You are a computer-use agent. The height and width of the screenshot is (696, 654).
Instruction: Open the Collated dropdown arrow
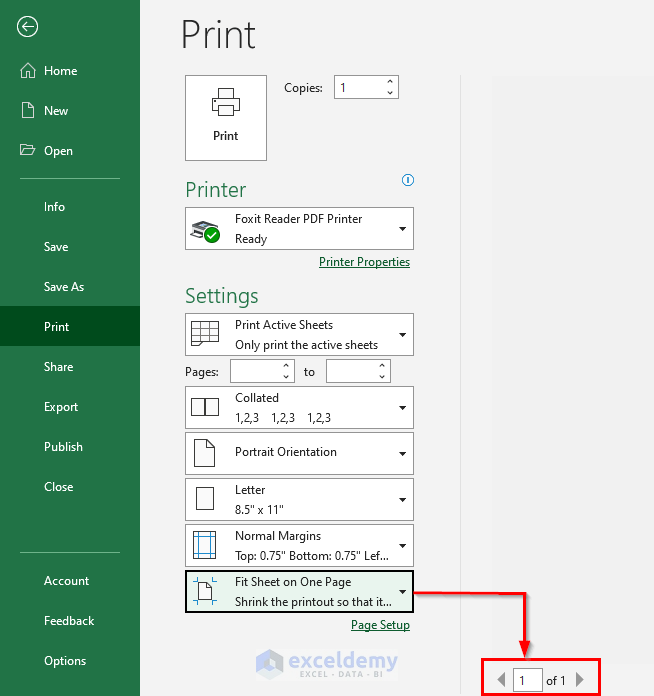[x=402, y=407]
